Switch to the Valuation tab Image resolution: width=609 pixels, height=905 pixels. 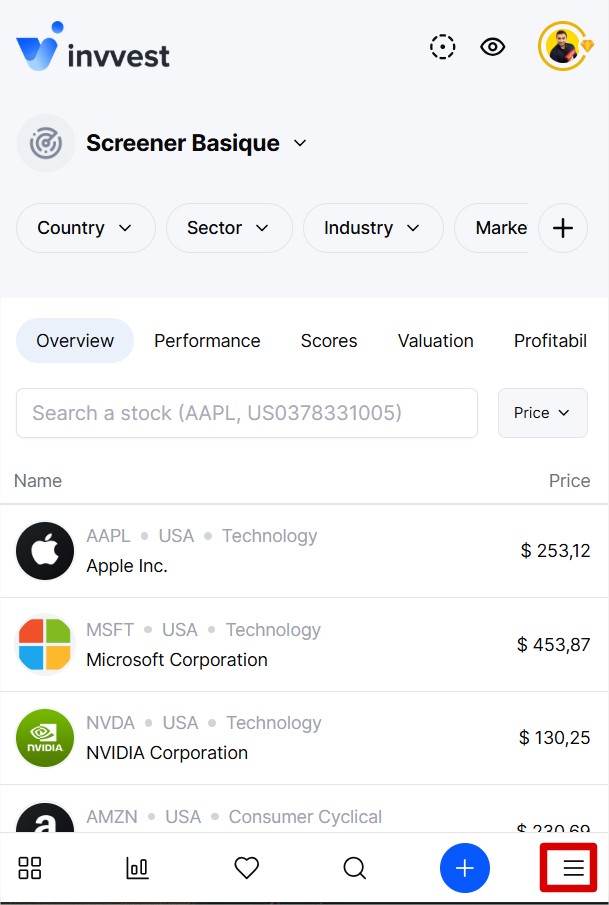tap(436, 341)
